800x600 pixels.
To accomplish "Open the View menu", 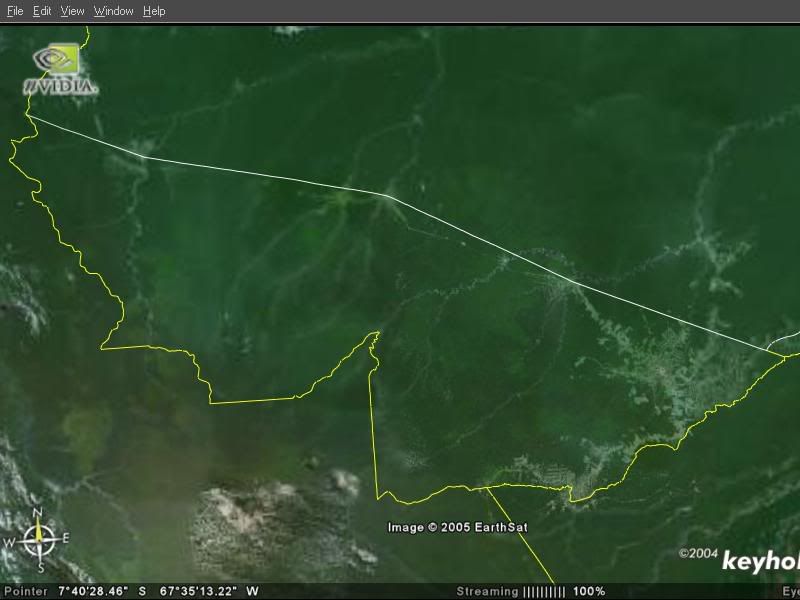I will pyautogui.click(x=72, y=11).
